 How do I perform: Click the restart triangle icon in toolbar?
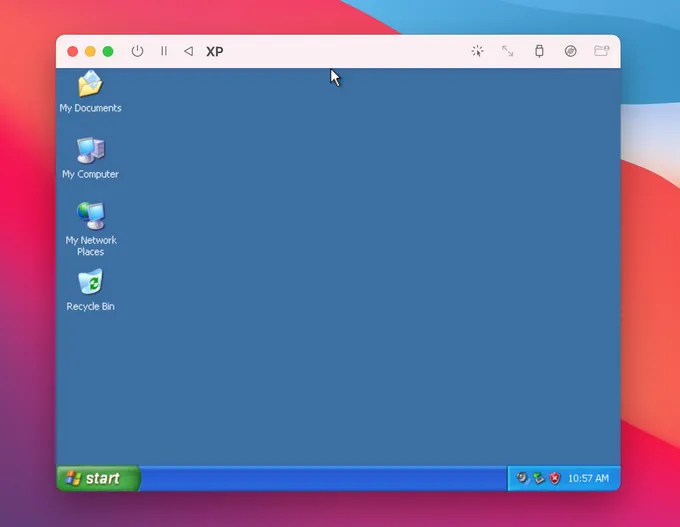coord(189,51)
